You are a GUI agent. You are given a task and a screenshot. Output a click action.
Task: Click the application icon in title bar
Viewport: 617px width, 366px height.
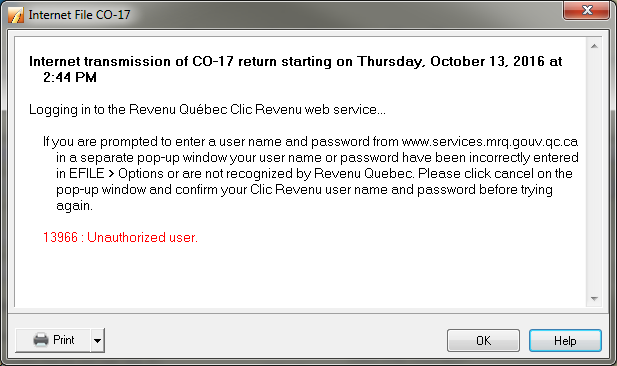16,15
